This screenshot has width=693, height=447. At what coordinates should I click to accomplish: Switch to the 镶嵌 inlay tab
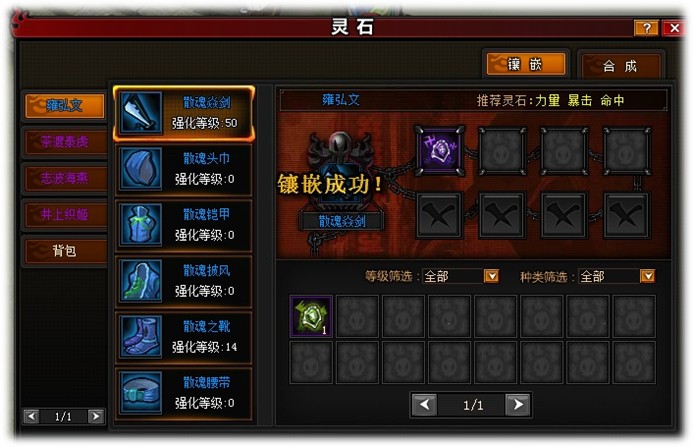tap(525, 65)
